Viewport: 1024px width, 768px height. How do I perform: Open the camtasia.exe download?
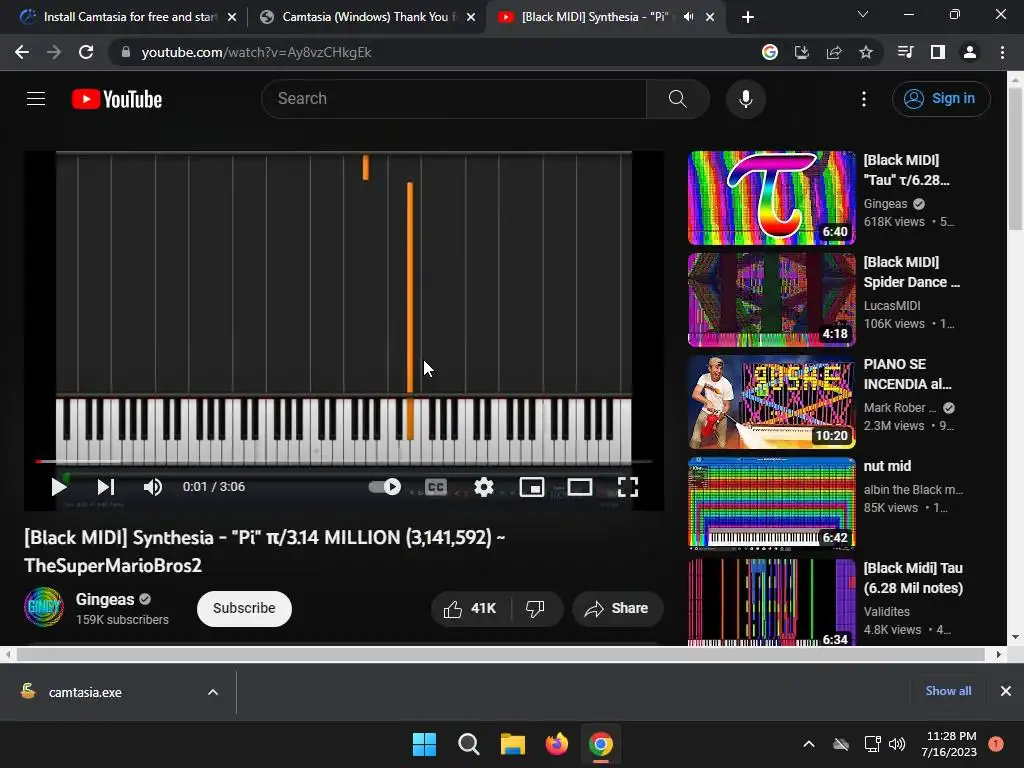(x=85, y=692)
